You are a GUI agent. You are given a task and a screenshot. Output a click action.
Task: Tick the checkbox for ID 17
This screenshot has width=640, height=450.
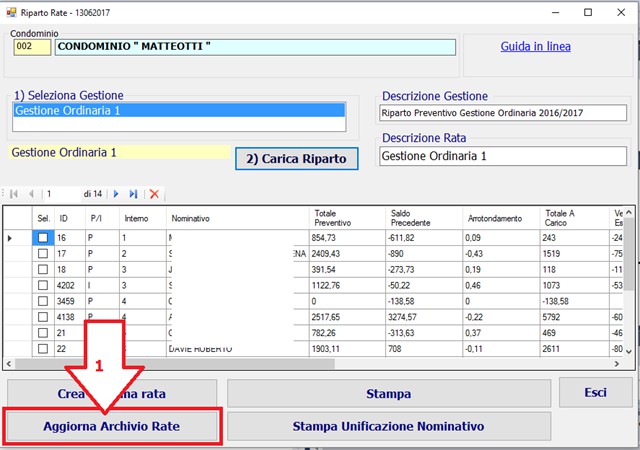coord(43,254)
